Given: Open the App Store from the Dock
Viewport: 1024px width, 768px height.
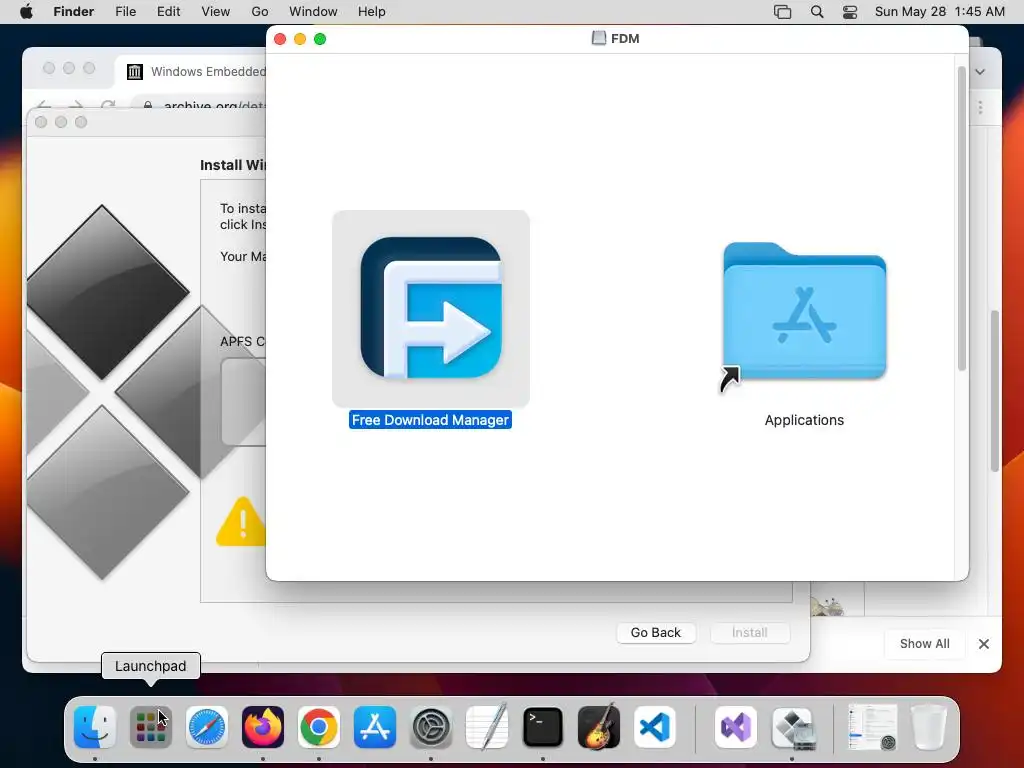Looking at the screenshot, I should 375,727.
